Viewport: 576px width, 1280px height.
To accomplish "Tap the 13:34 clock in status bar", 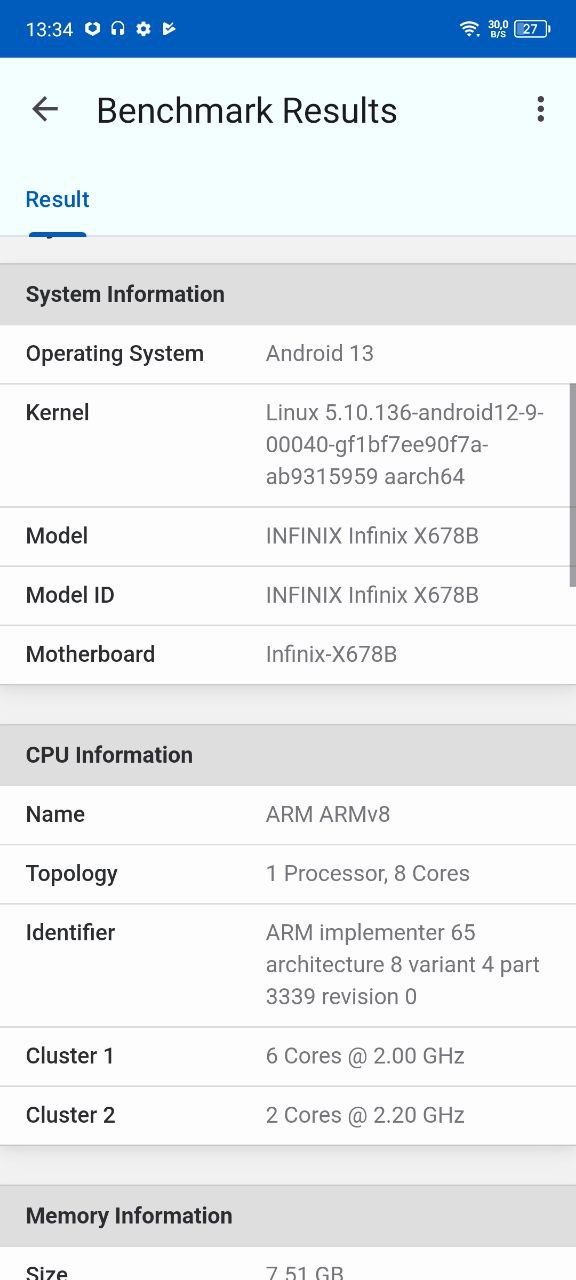I will coord(49,29).
